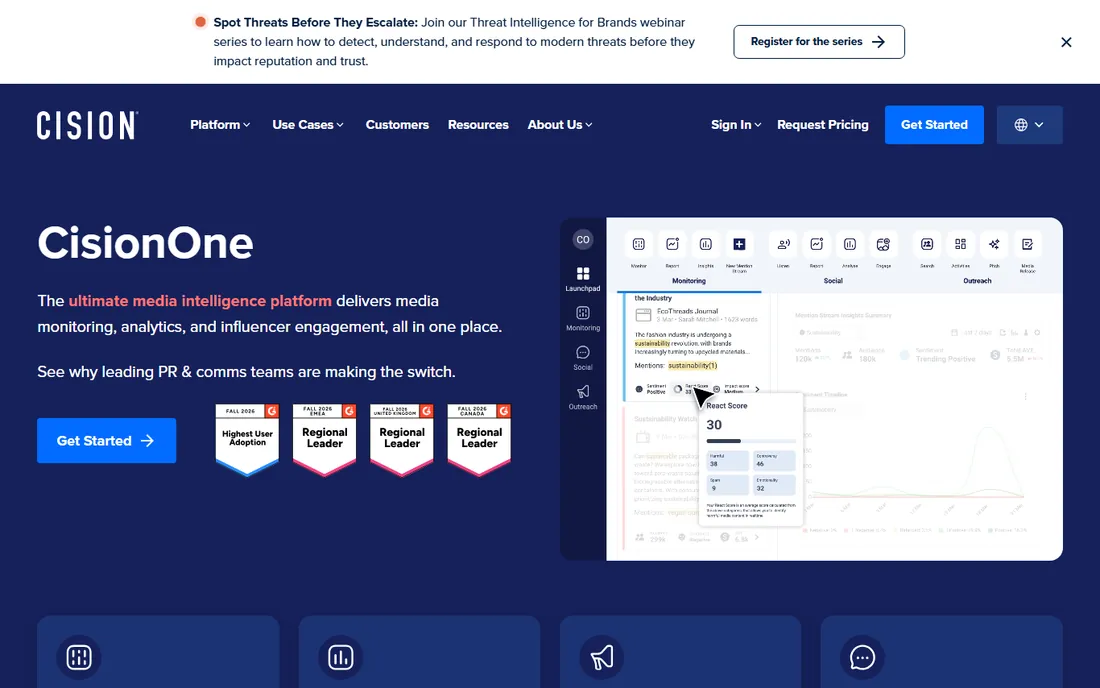Click the Listen icon in the Social group

point(784,245)
